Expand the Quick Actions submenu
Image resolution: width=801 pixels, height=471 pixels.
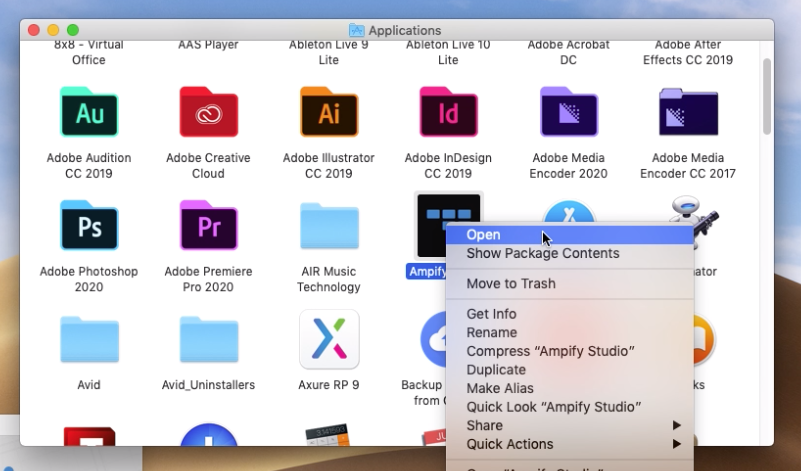tap(570, 444)
